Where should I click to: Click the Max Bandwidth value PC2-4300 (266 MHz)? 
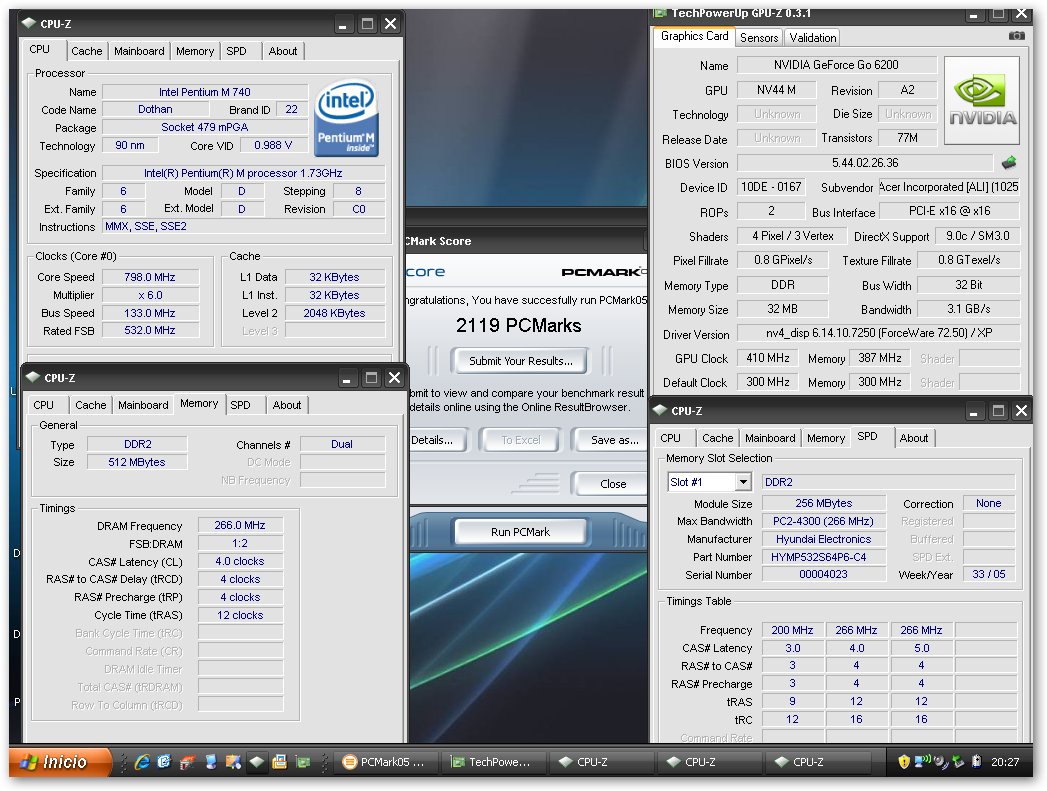[823, 521]
